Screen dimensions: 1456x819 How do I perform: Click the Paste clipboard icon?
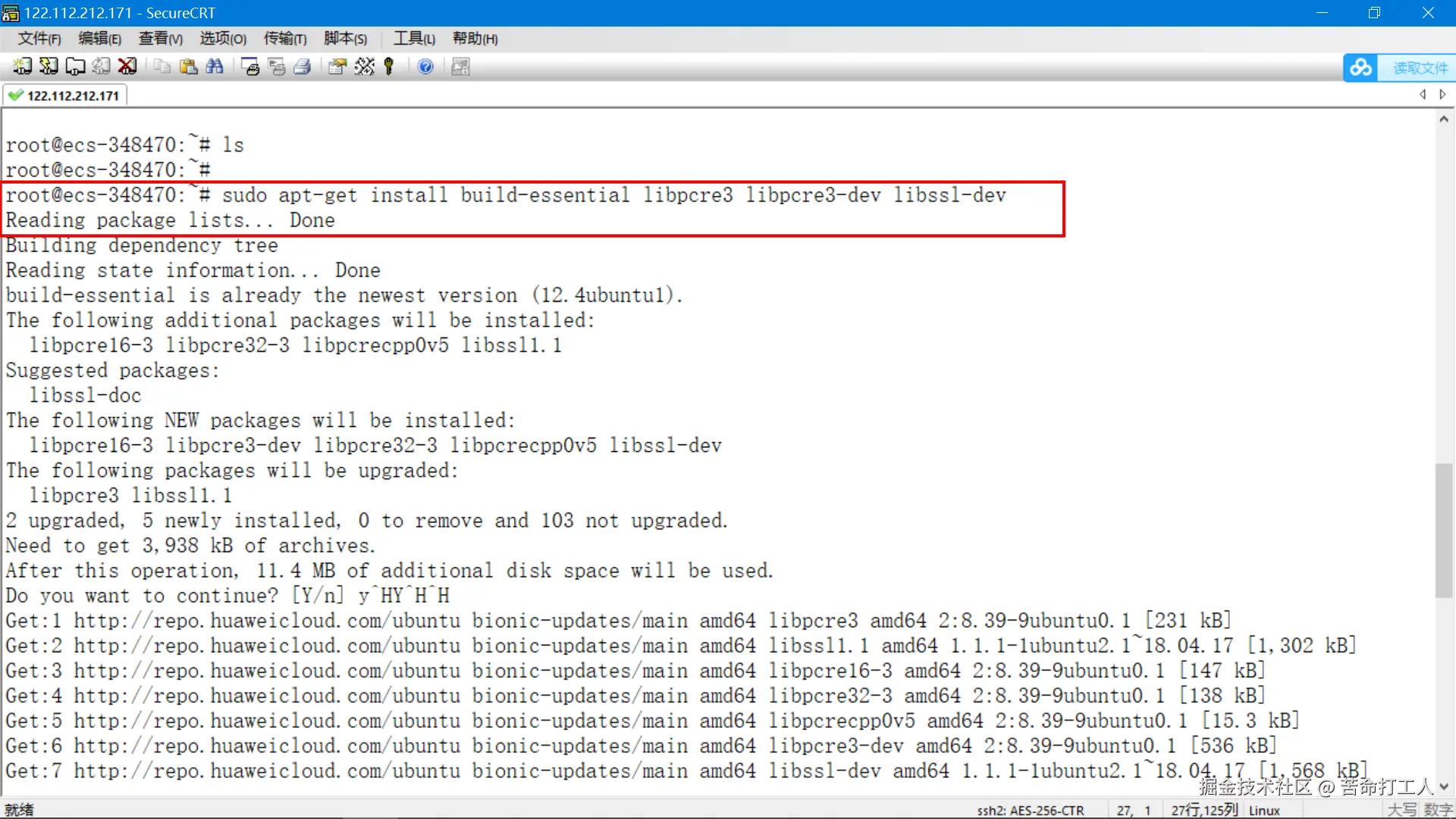coord(188,67)
